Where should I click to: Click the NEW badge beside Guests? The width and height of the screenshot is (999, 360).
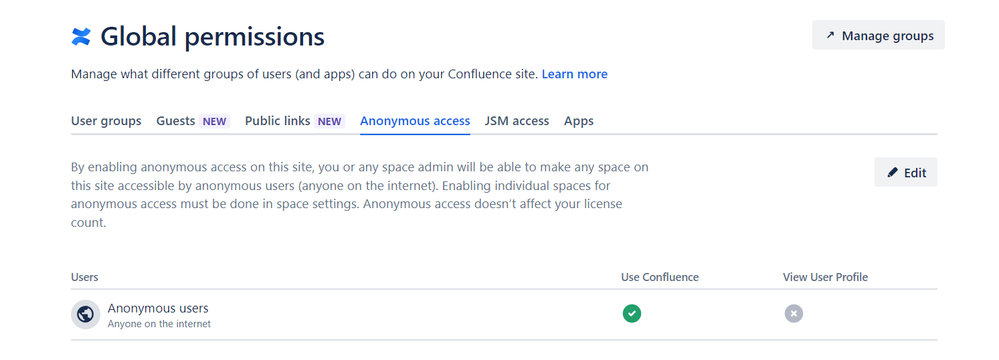pos(215,121)
